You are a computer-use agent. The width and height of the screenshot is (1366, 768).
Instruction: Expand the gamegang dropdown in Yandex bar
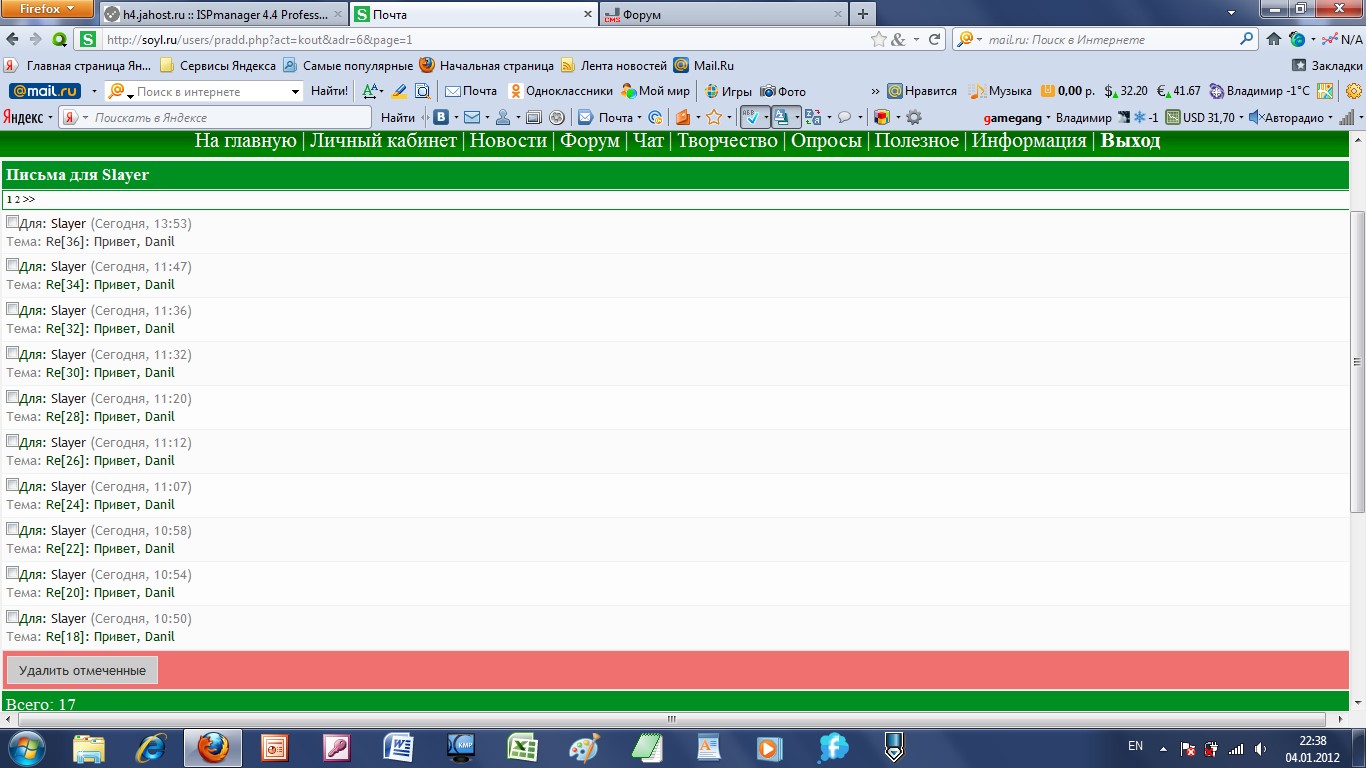coord(1048,118)
